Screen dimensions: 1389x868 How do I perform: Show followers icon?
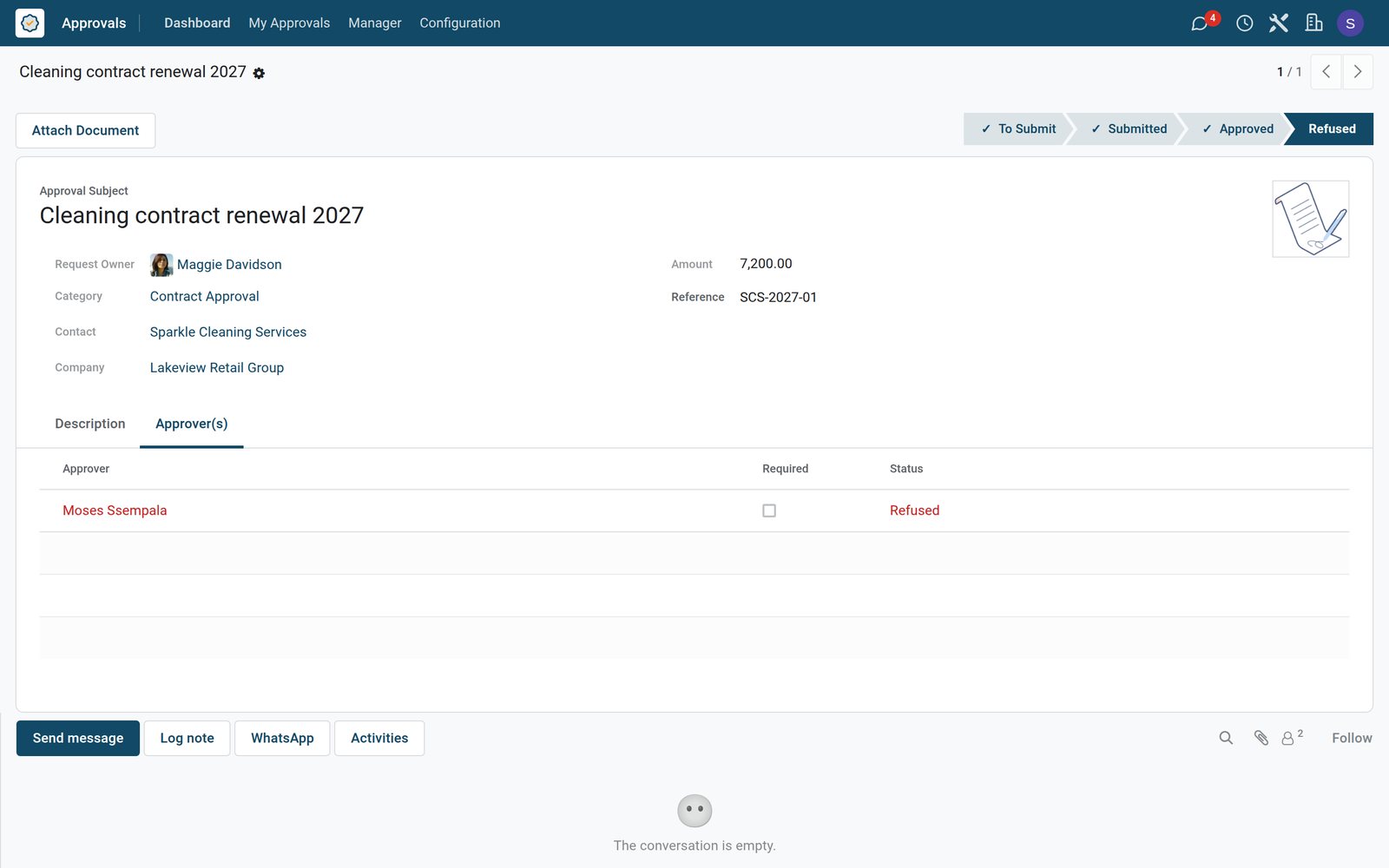[1292, 737]
